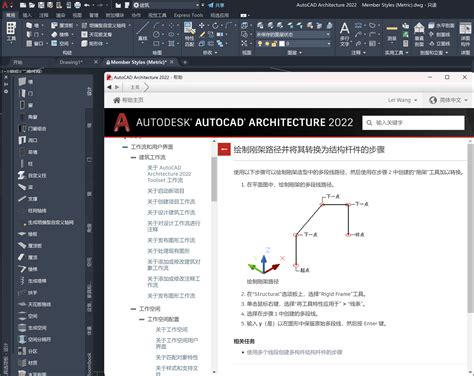
Task: Select the 空间 Space tool in ribbon
Action: point(60,43)
